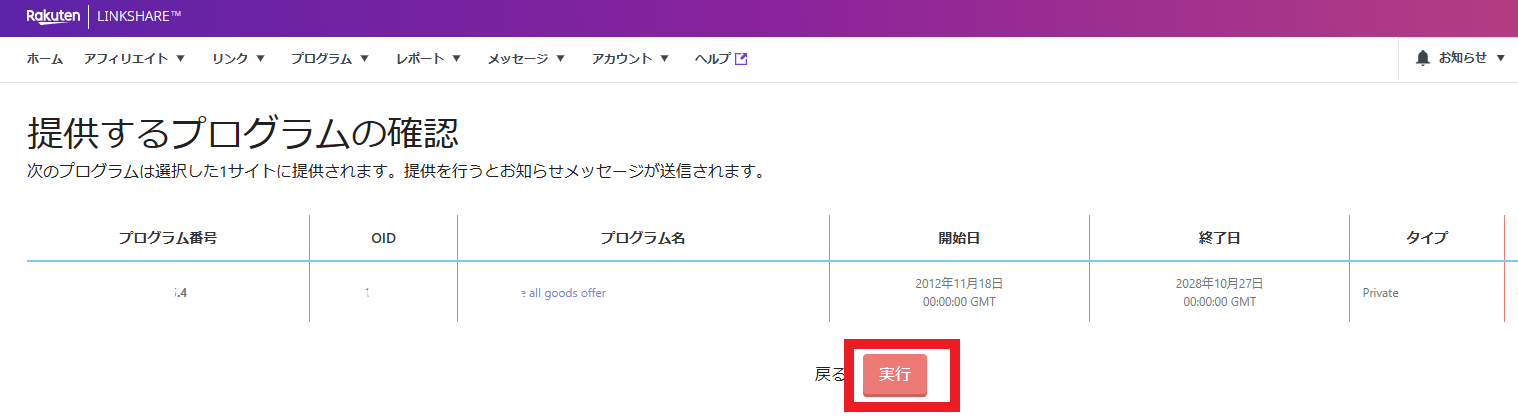Click the notification bell icon
Screen dimensions: 1518x419
tap(1422, 59)
